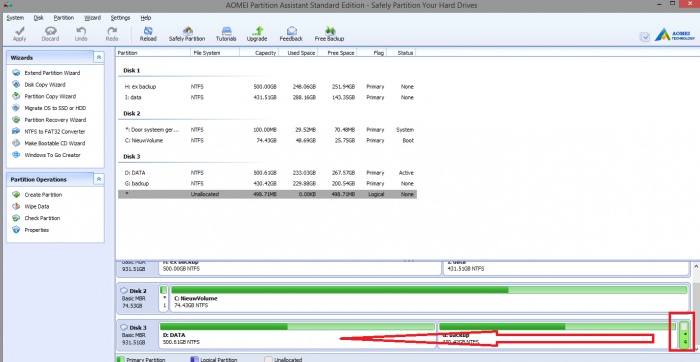Choose the Check Partition operation

(x=36, y=218)
